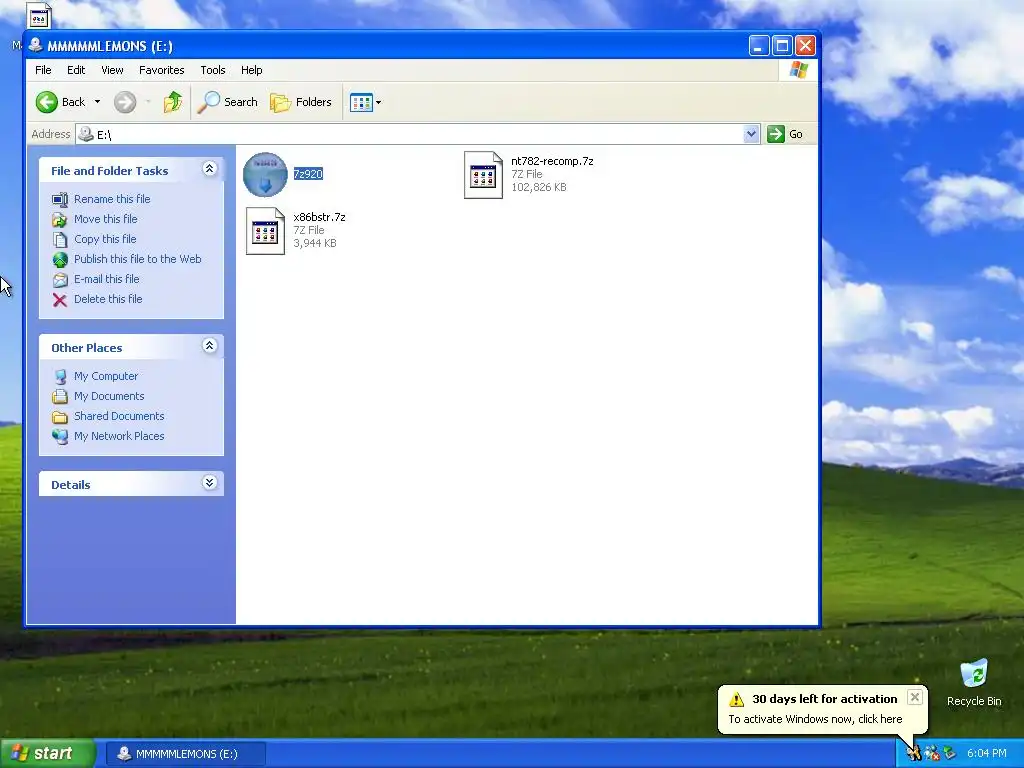Click Publish this file to the Web

point(138,259)
